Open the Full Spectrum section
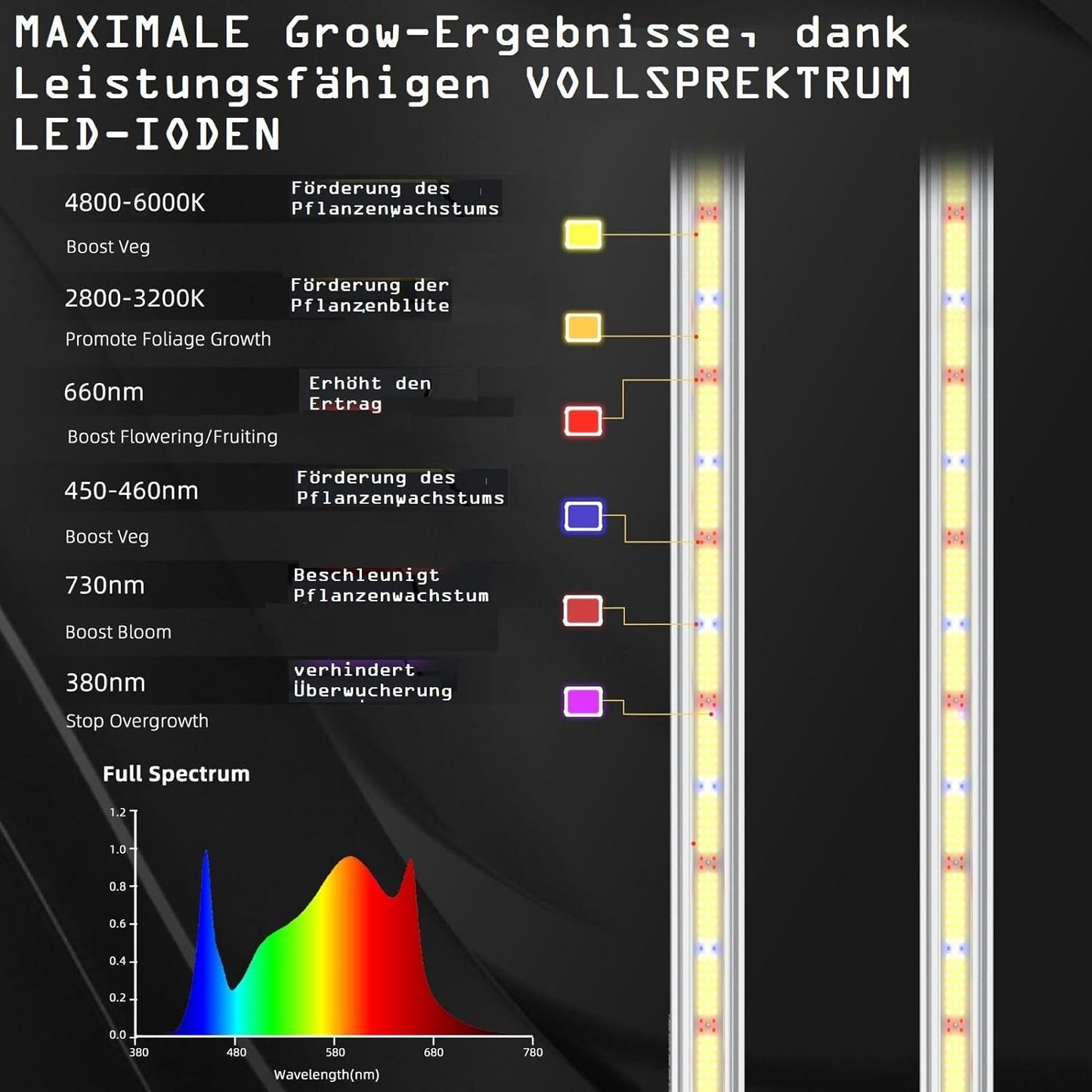This screenshot has height=1092, width=1092. [176, 773]
